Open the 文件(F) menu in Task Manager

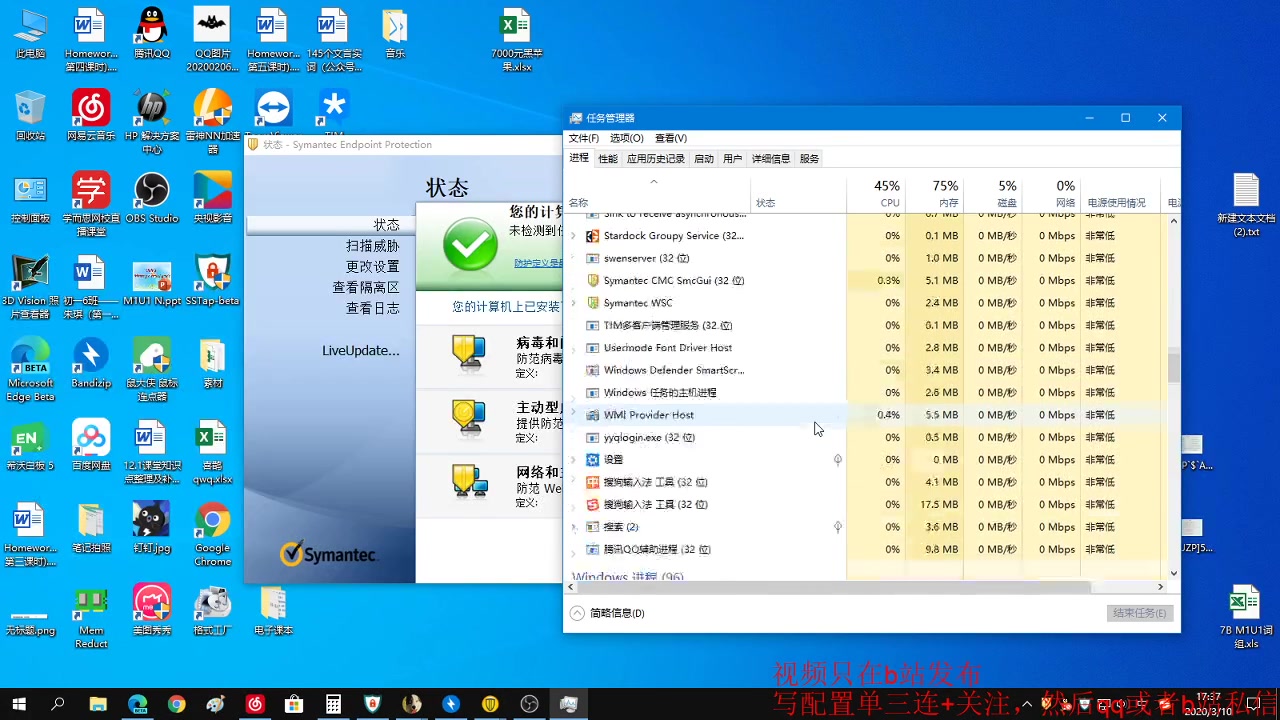584,138
